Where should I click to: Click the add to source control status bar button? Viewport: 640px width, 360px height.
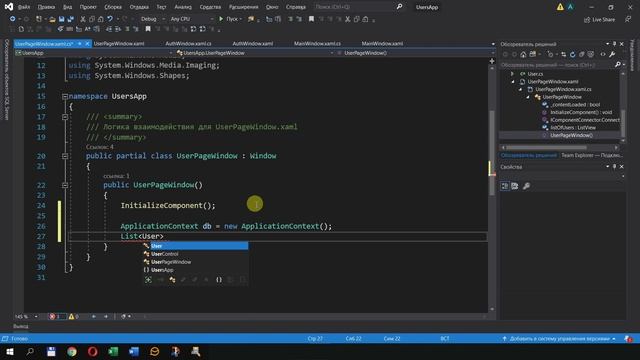[559, 339]
